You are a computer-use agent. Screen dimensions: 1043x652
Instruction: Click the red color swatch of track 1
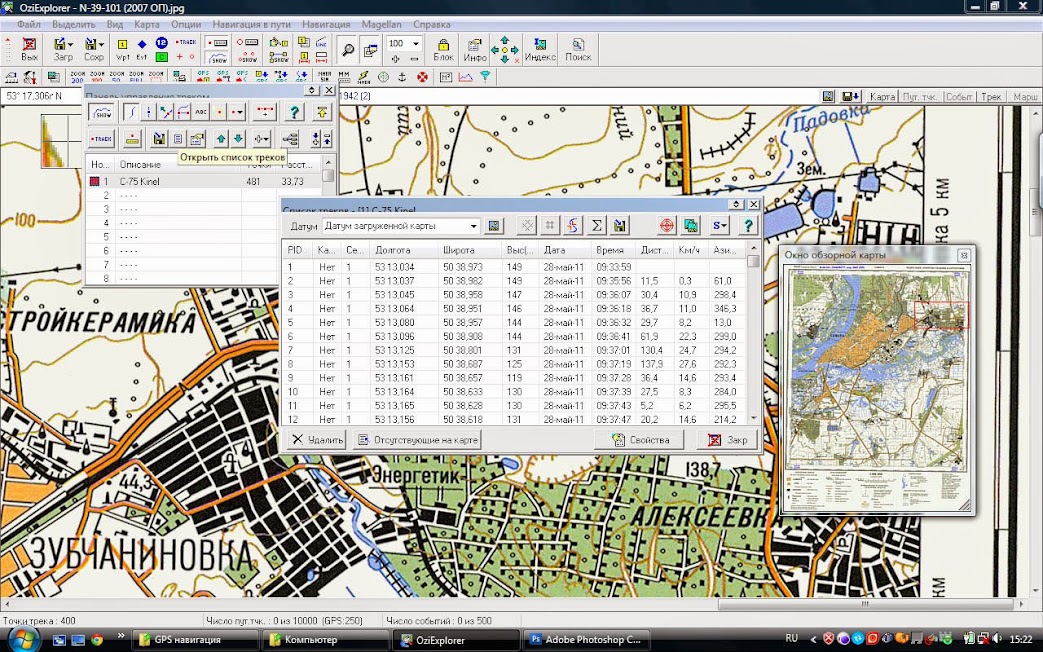95,182
